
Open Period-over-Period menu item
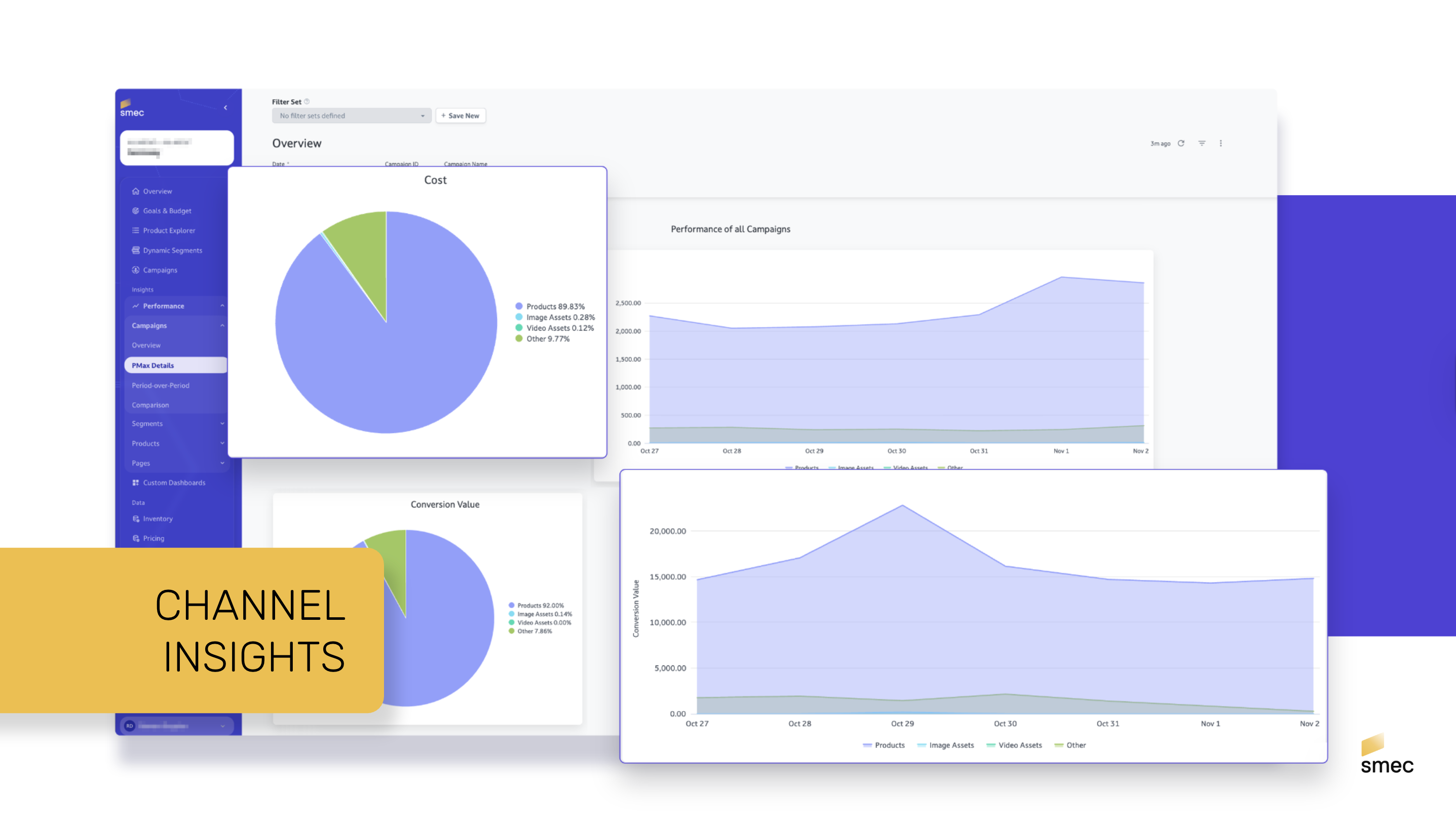tap(161, 385)
